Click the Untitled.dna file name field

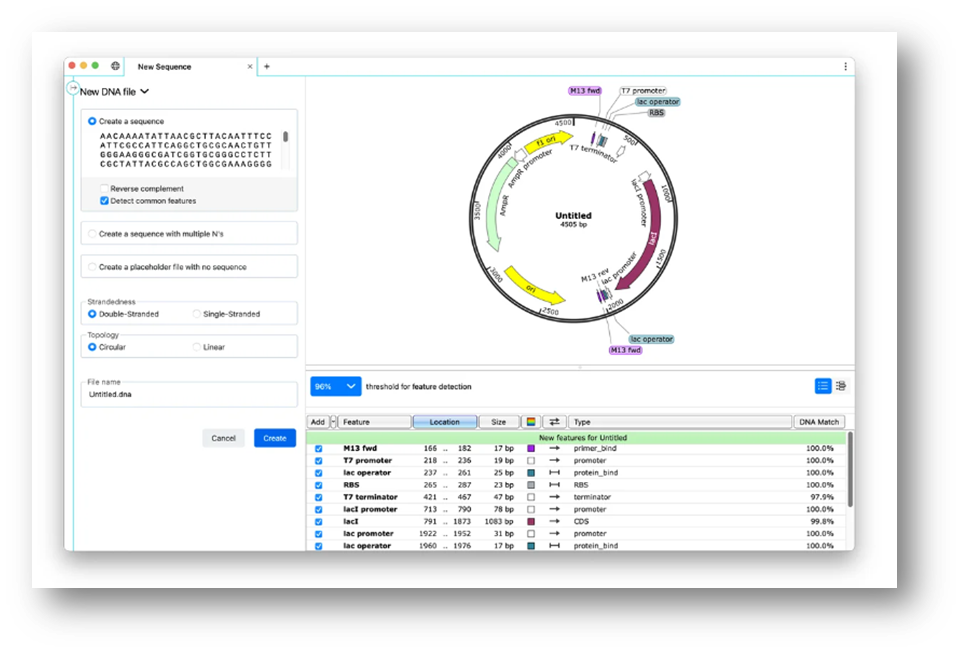190,393
